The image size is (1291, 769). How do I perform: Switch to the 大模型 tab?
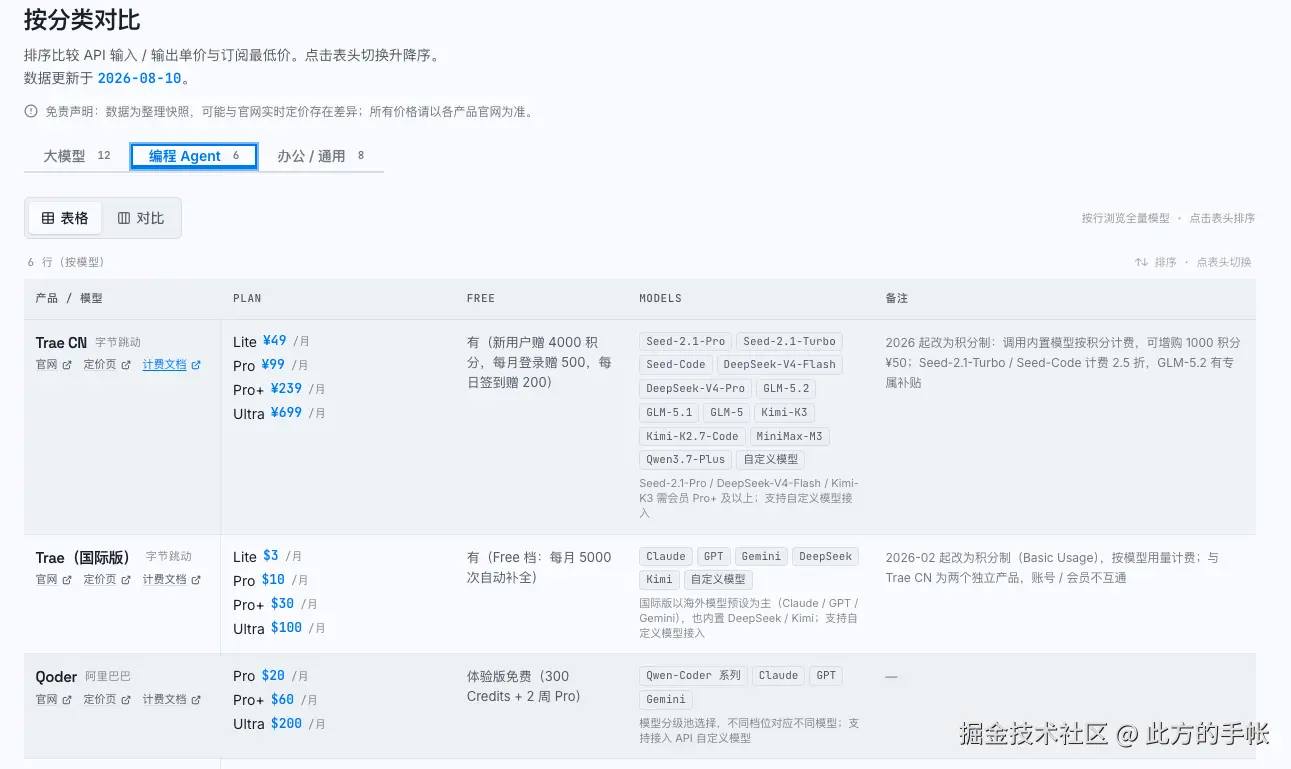tap(77, 156)
